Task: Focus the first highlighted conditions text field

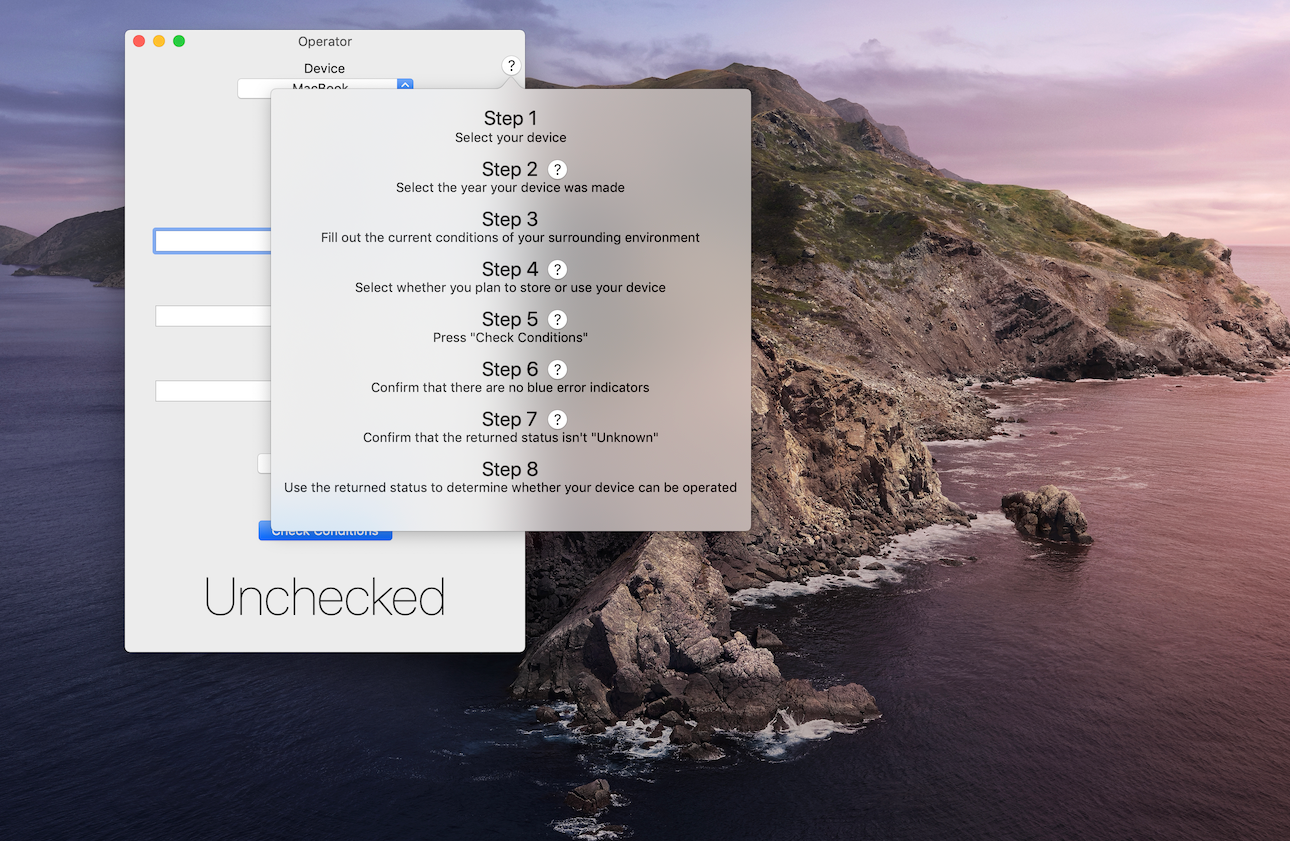Action: [212, 241]
